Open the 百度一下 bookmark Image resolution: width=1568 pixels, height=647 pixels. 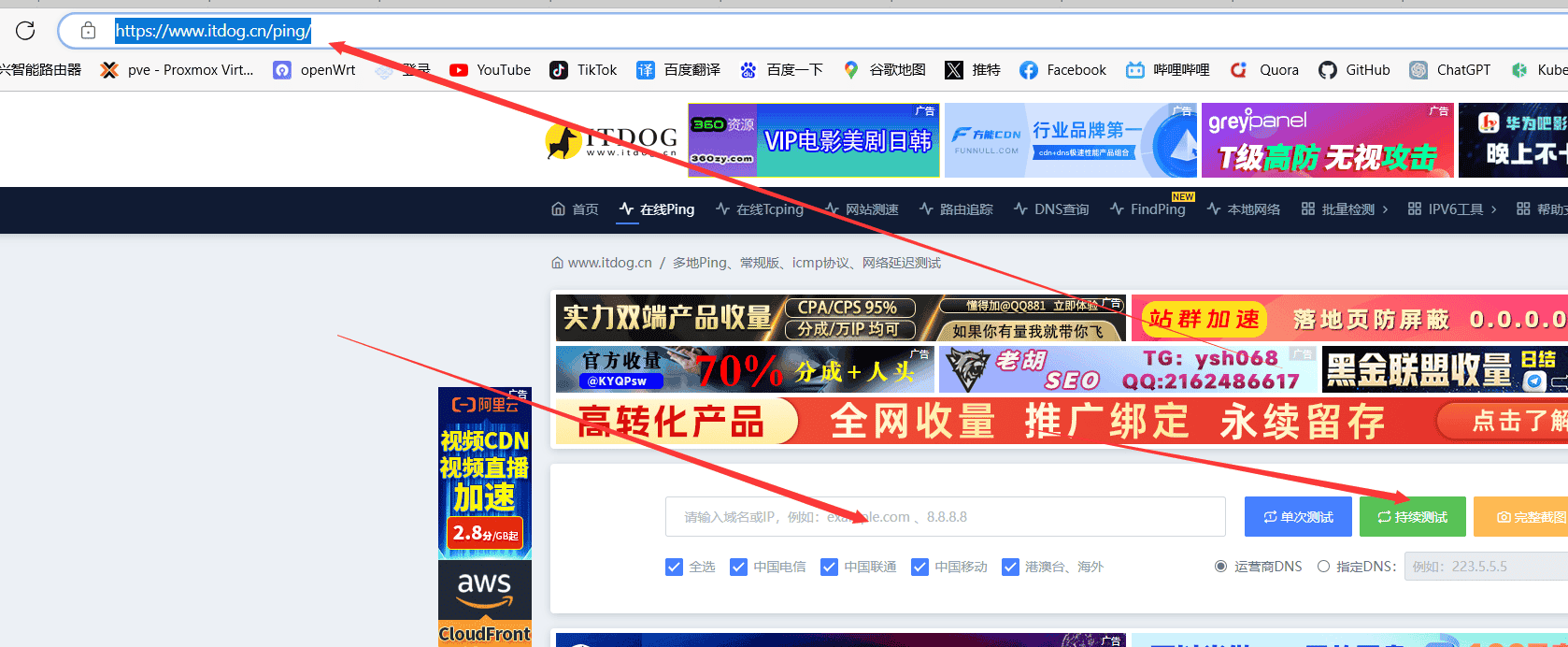(781, 70)
